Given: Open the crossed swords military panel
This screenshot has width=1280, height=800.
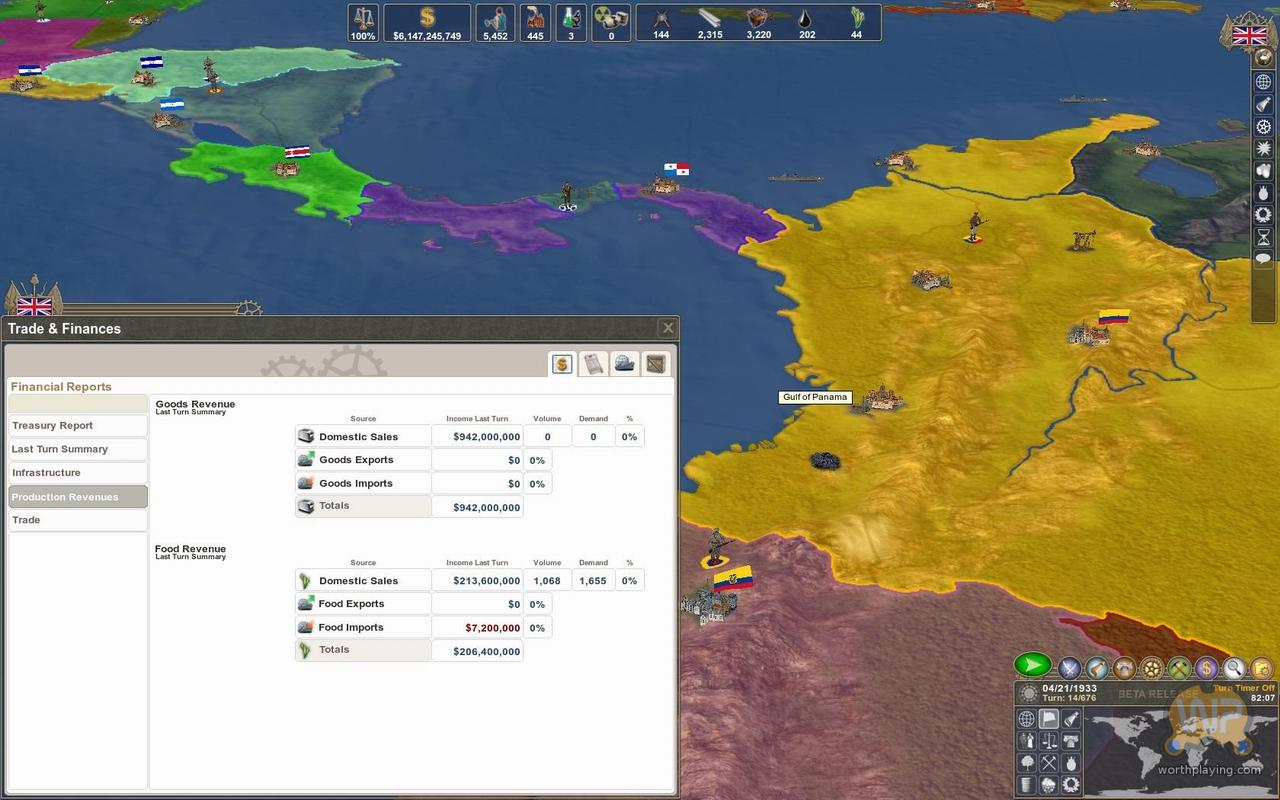Looking at the screenshot, I should pos(1069,667).
